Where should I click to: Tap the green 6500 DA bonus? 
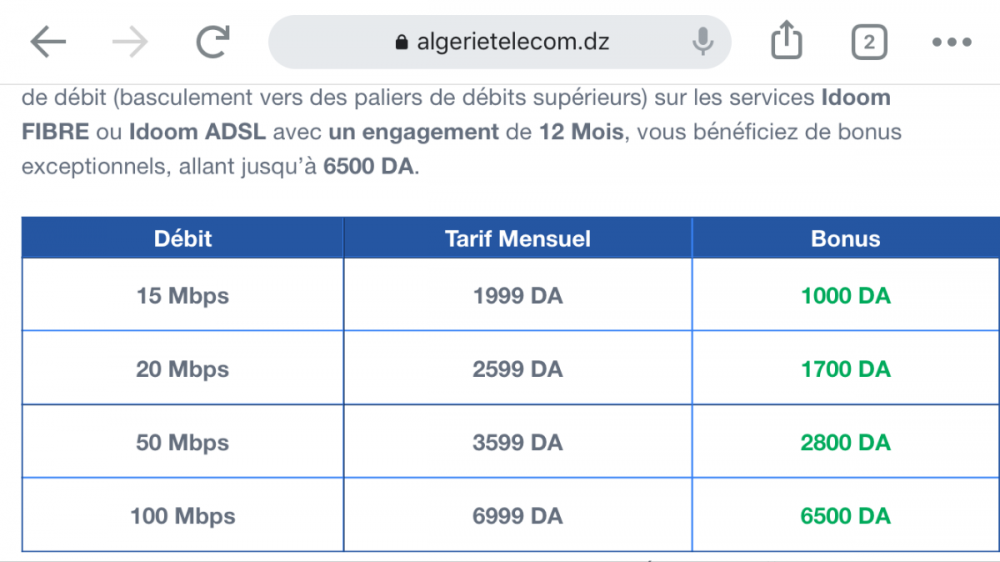point(845,517)
